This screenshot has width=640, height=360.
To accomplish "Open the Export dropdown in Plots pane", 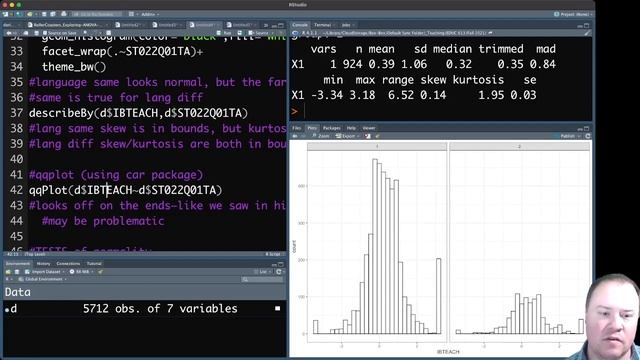I will point(346,136).
